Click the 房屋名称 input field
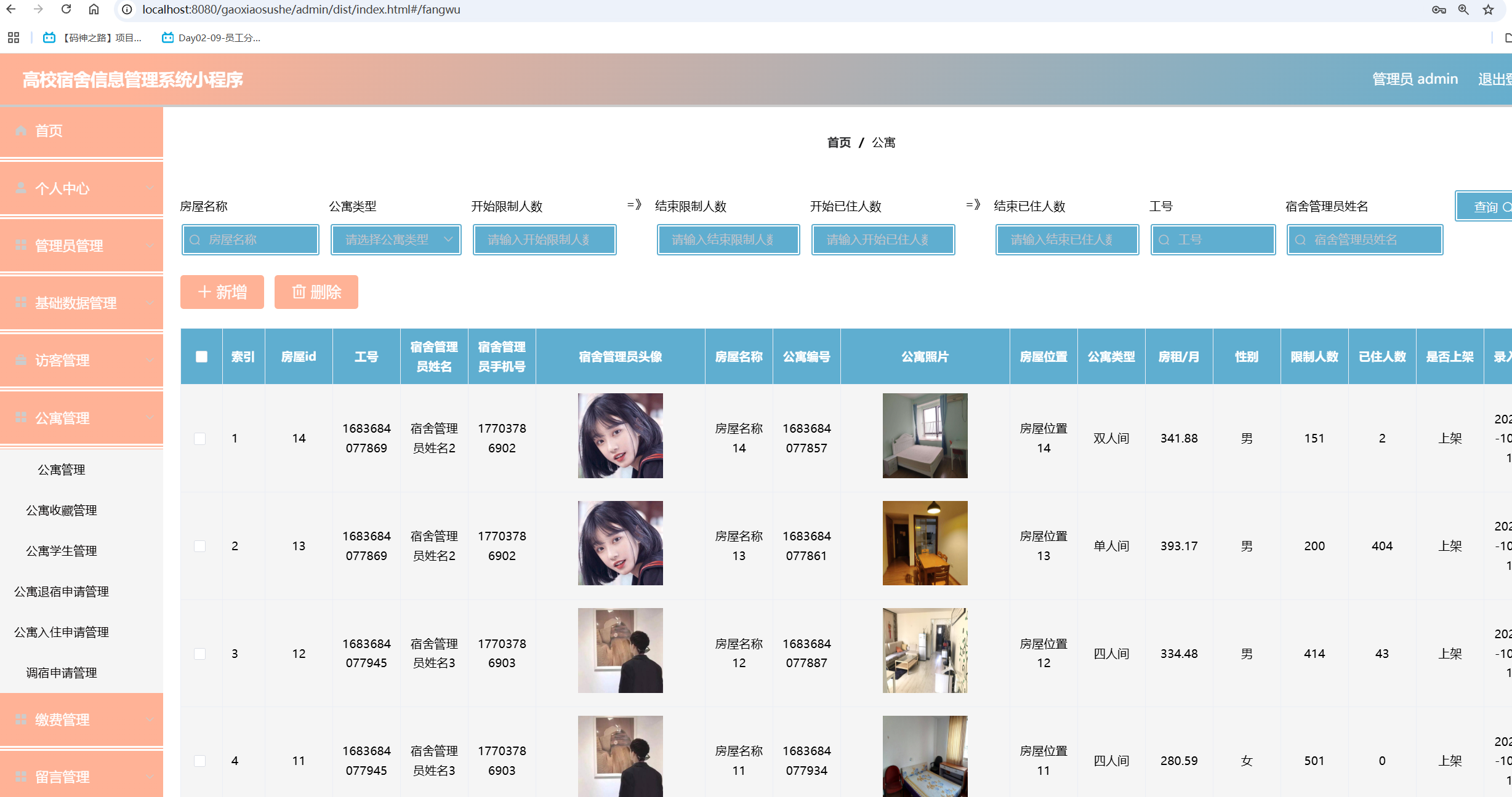Image resolution: width=1512 pixels, height=797 pixels. [251, 240]
